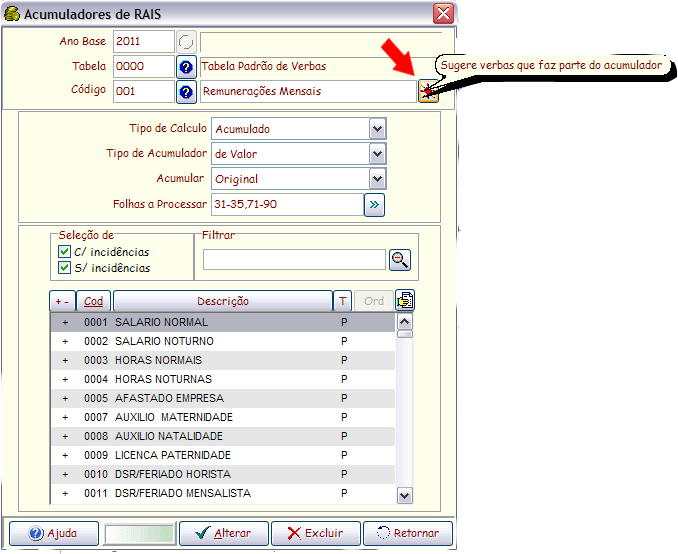
Task: Click the Tabela code input field
Action: coord(144,67)
